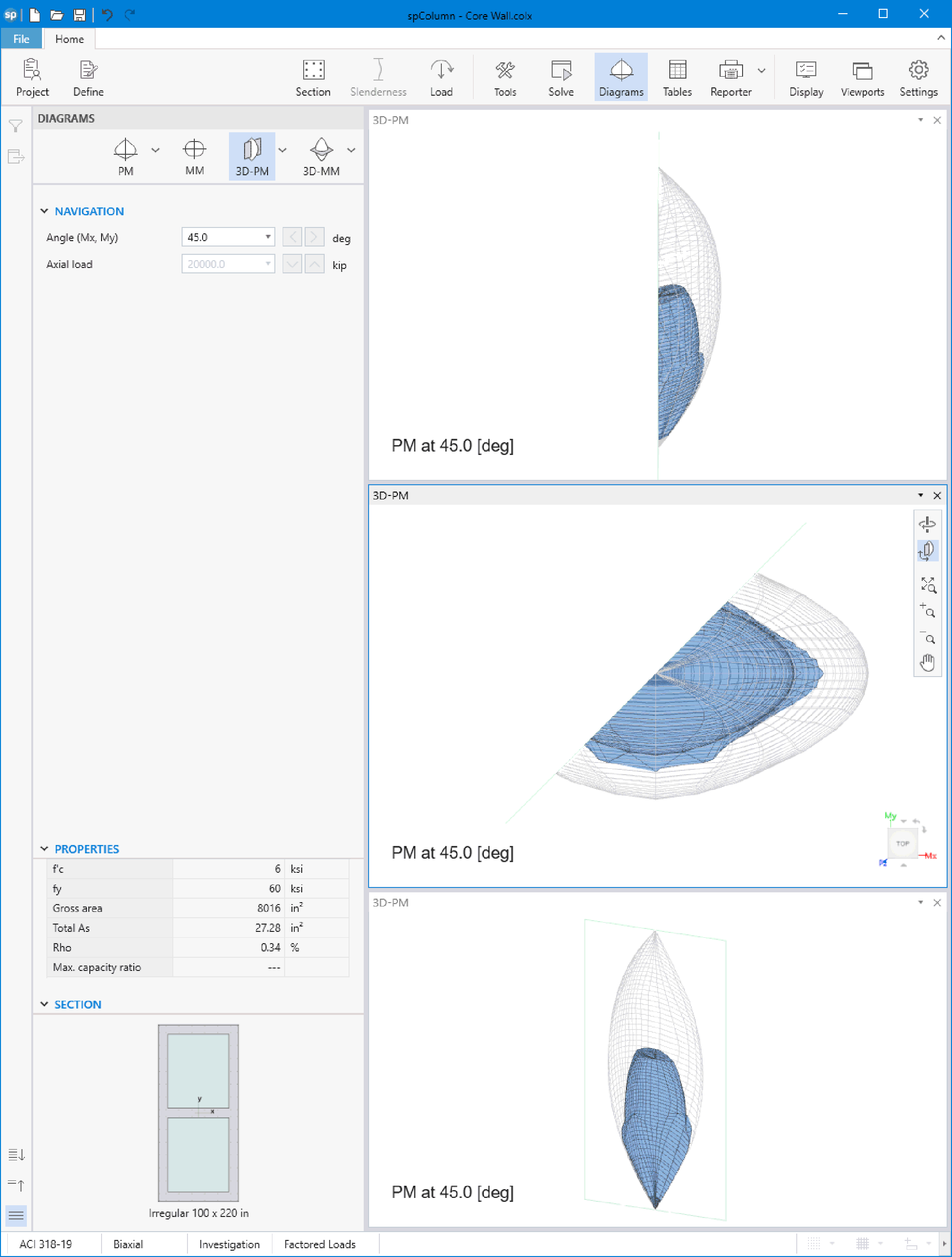
Task: Click the New file icon in title bar
Action: point(35,15)
